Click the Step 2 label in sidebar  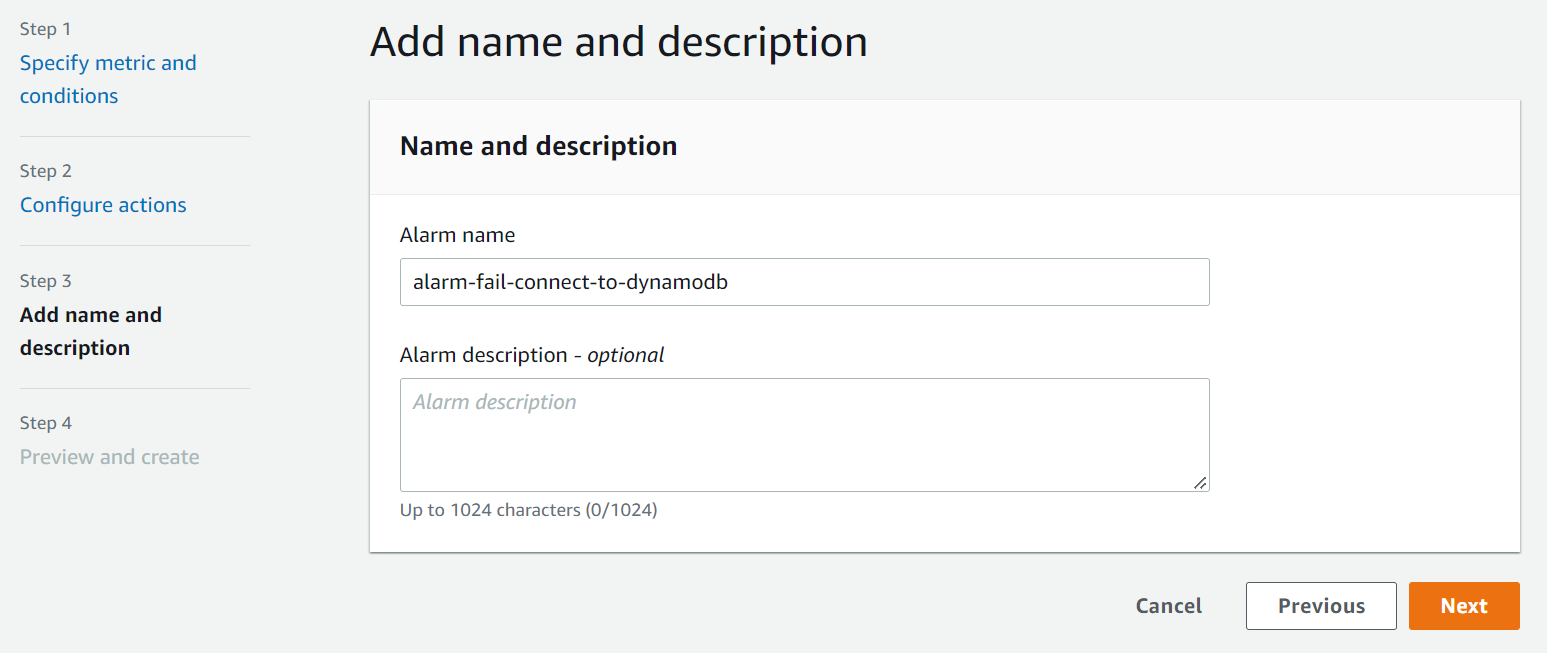(46, 171)
